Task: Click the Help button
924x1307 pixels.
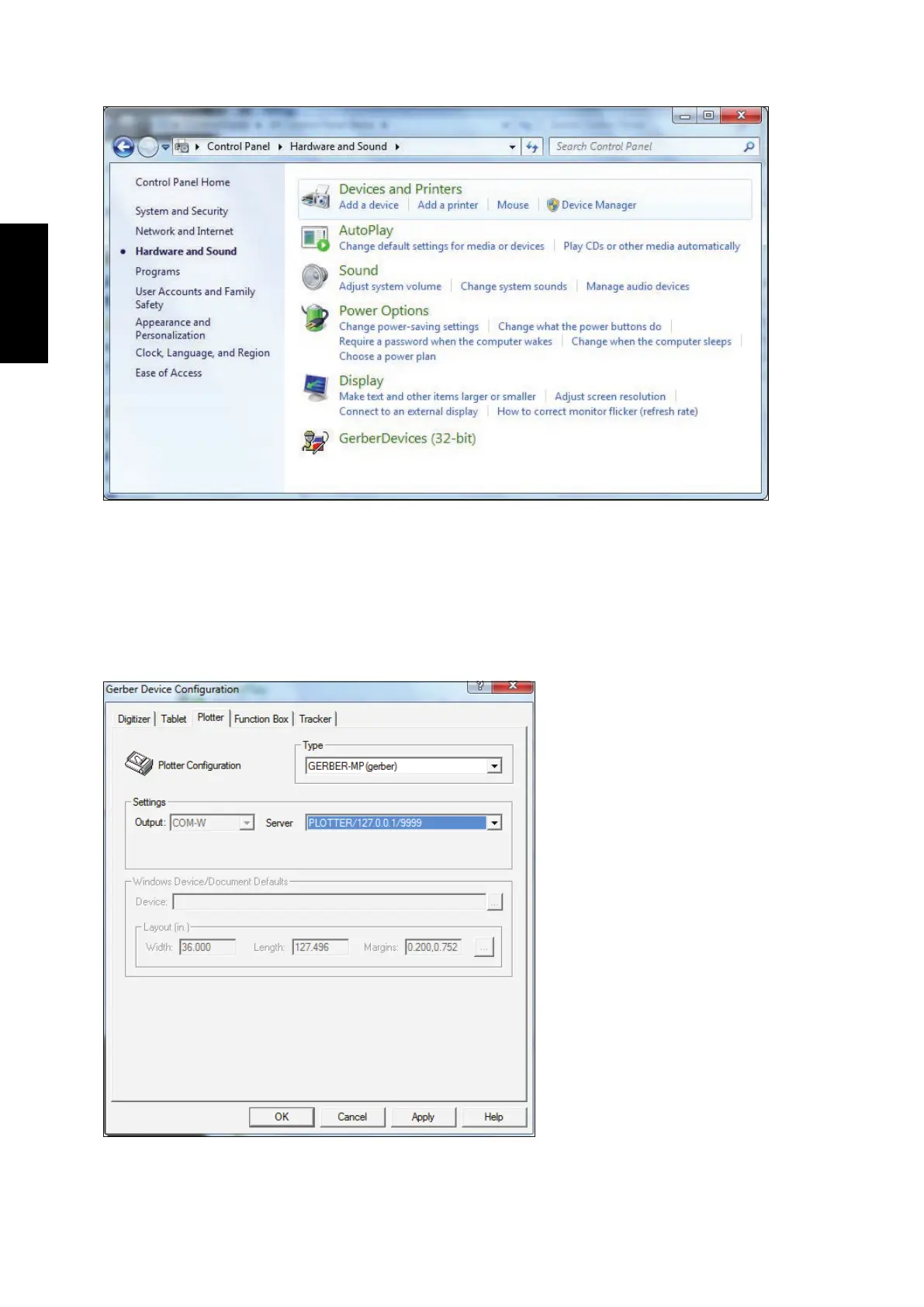Action: click(493, 1117)
